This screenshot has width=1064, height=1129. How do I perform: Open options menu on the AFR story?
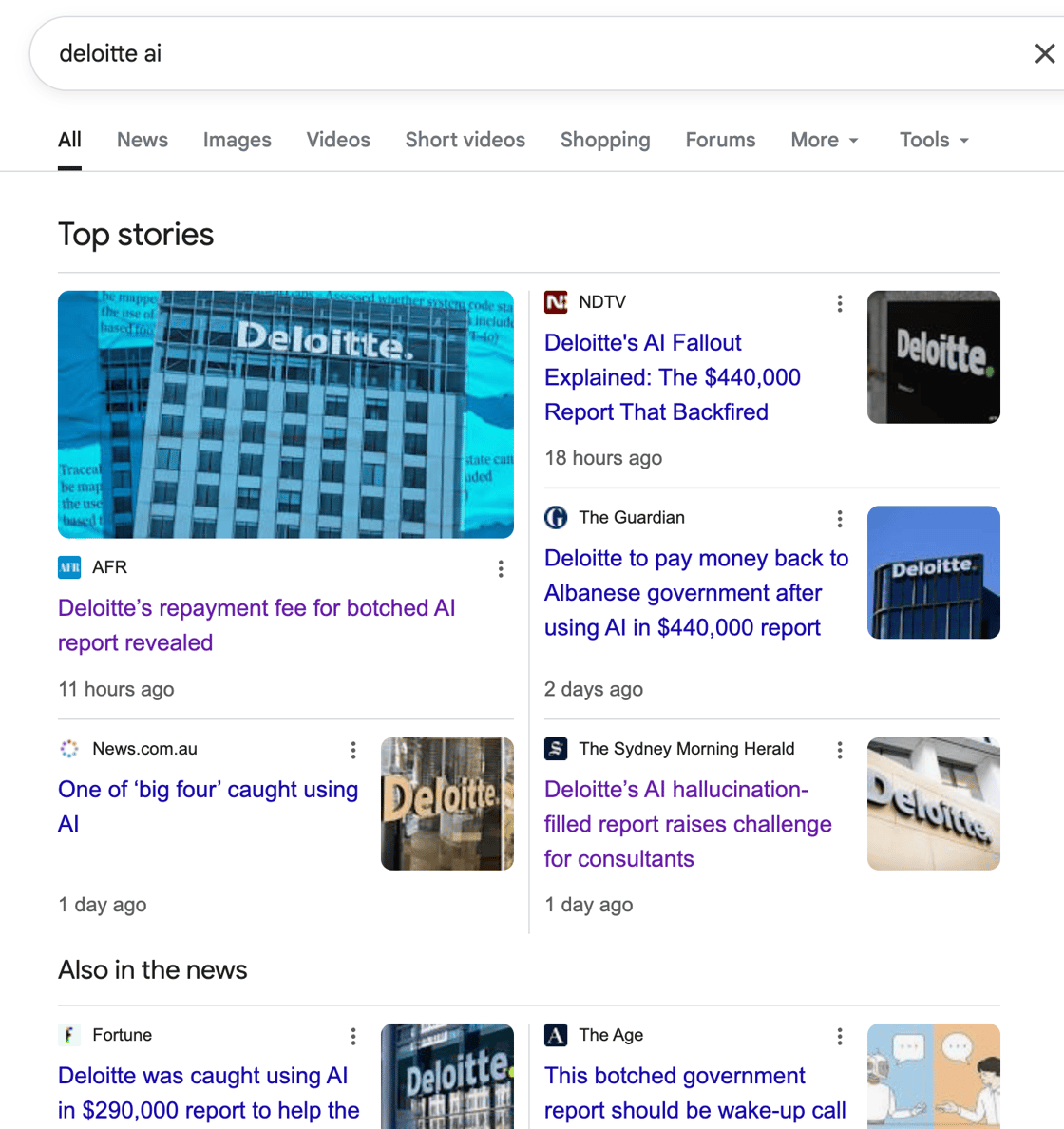point(501,568)
